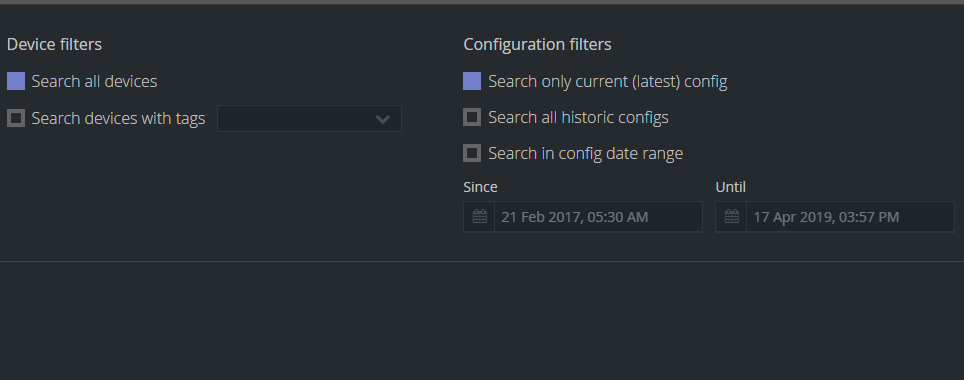Expand the tags dropdown chevron
The width and height of the screenshot is (964, 380).
pyautogui.click(x=382, y=119)
